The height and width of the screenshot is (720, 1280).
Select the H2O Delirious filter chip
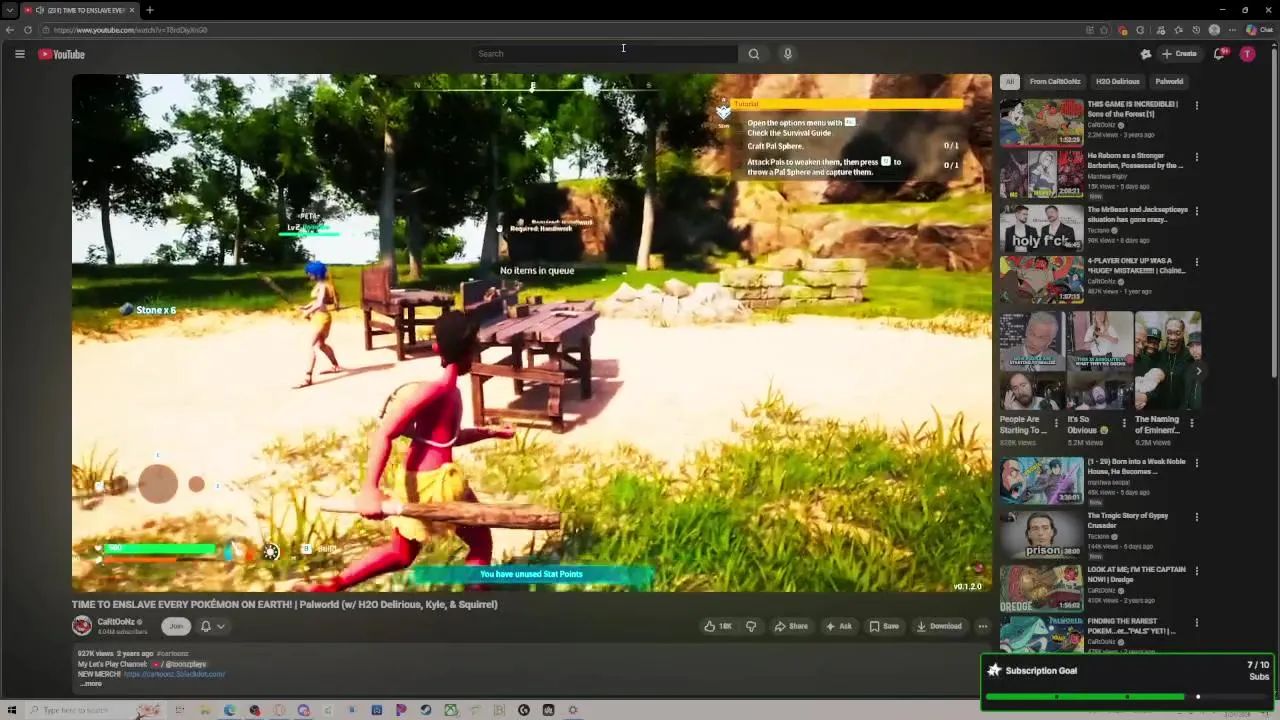point(1117,82)
